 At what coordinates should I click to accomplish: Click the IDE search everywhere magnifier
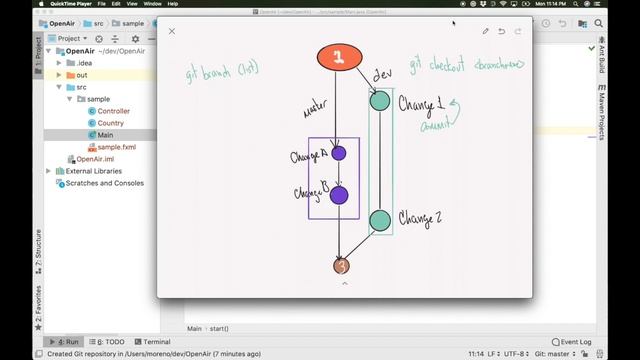click(598, 24)
